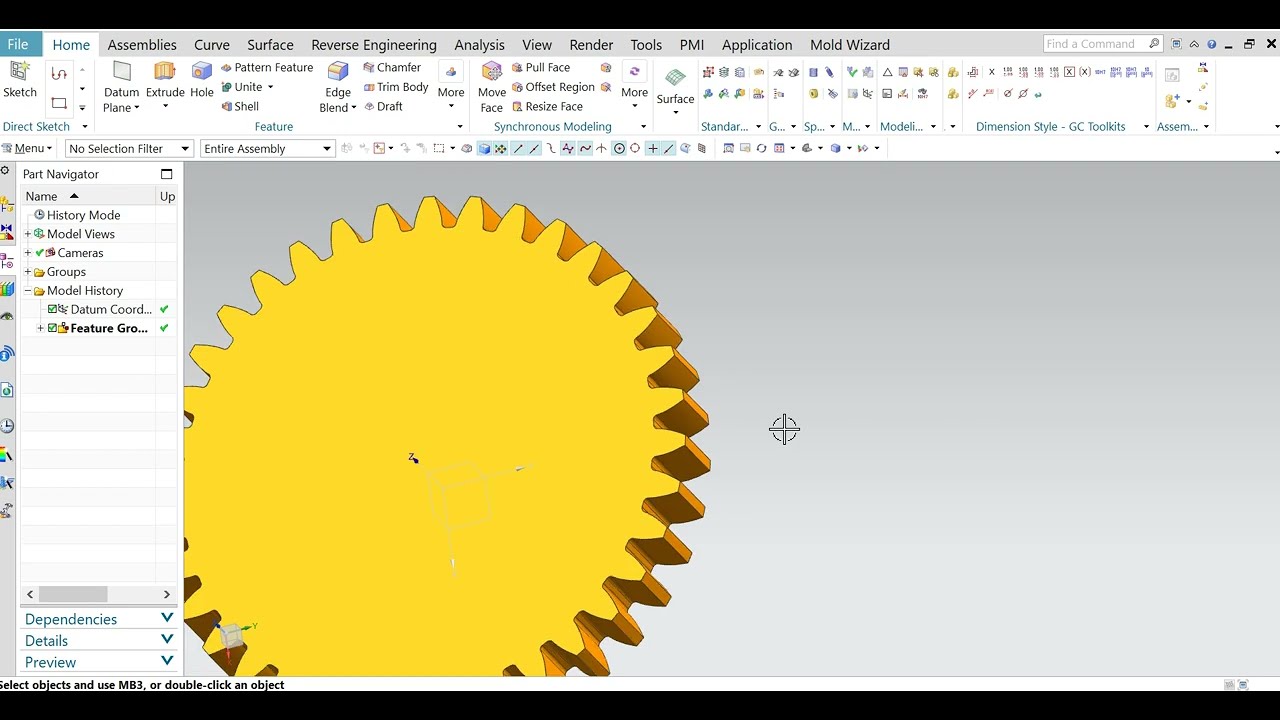Select the Hole feature tool
The image size is (1280, 720).
point(202,80)
